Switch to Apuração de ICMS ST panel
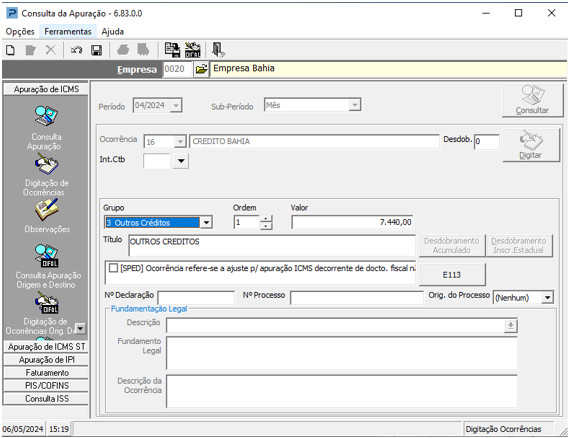 [46, 347]
